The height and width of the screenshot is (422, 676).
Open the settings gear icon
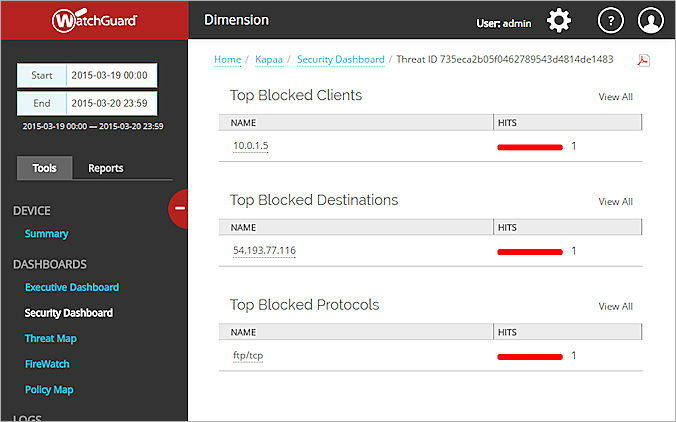click(559, 20)
